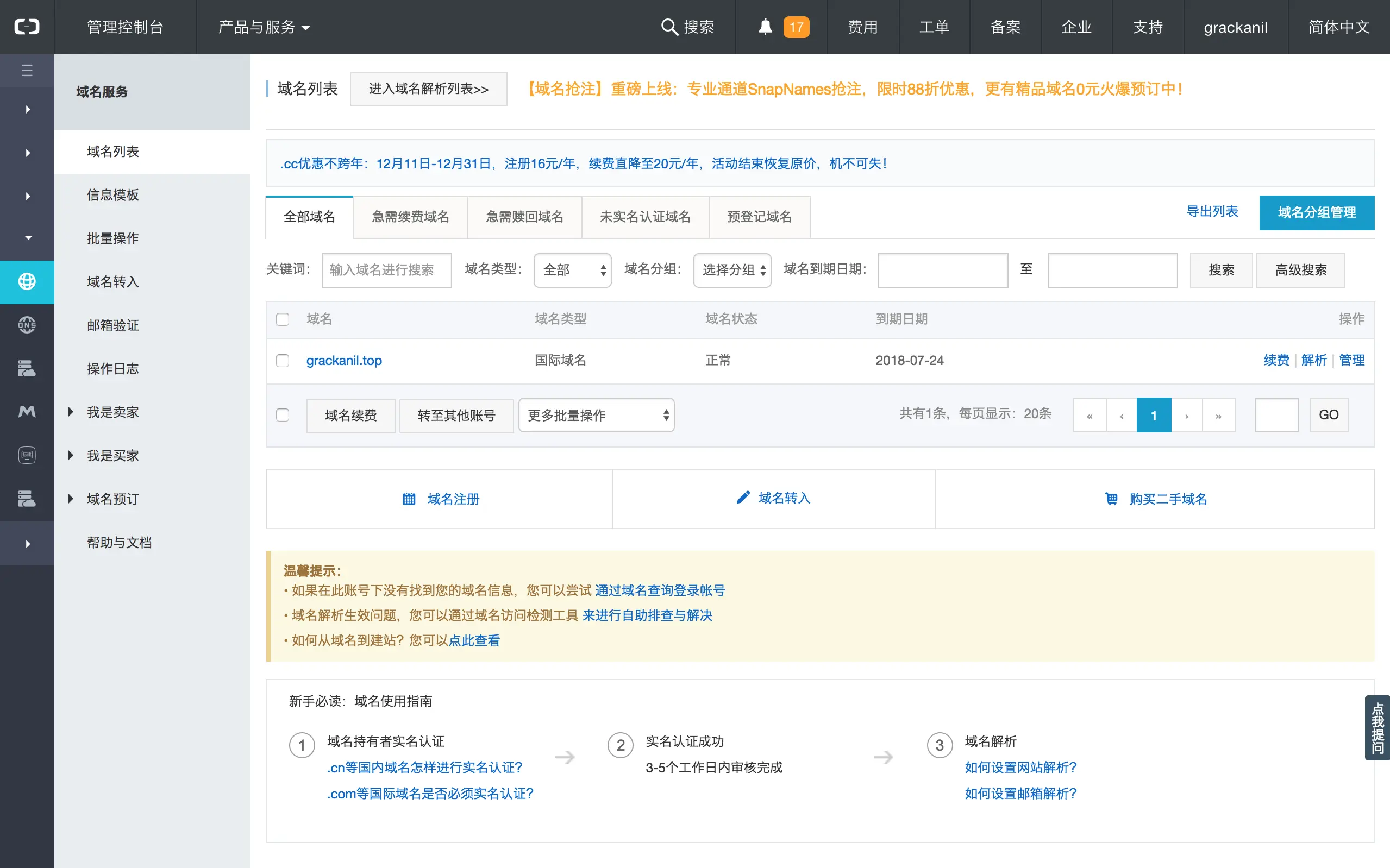Viewport: 1390px width, 868px height.
Task: Click the current page 1 pagination indicator
Action: (x=1154, y=414)
